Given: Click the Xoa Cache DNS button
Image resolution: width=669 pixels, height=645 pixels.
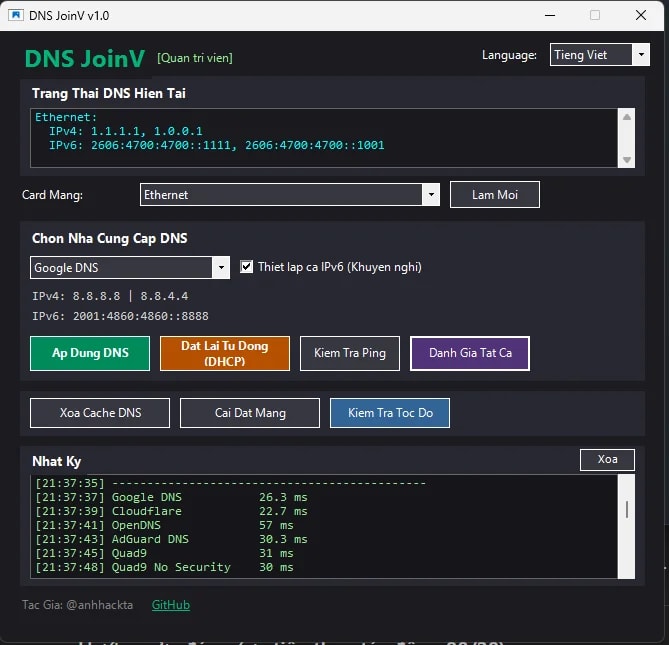Looking at the screenshot, I should coord(100,413).
